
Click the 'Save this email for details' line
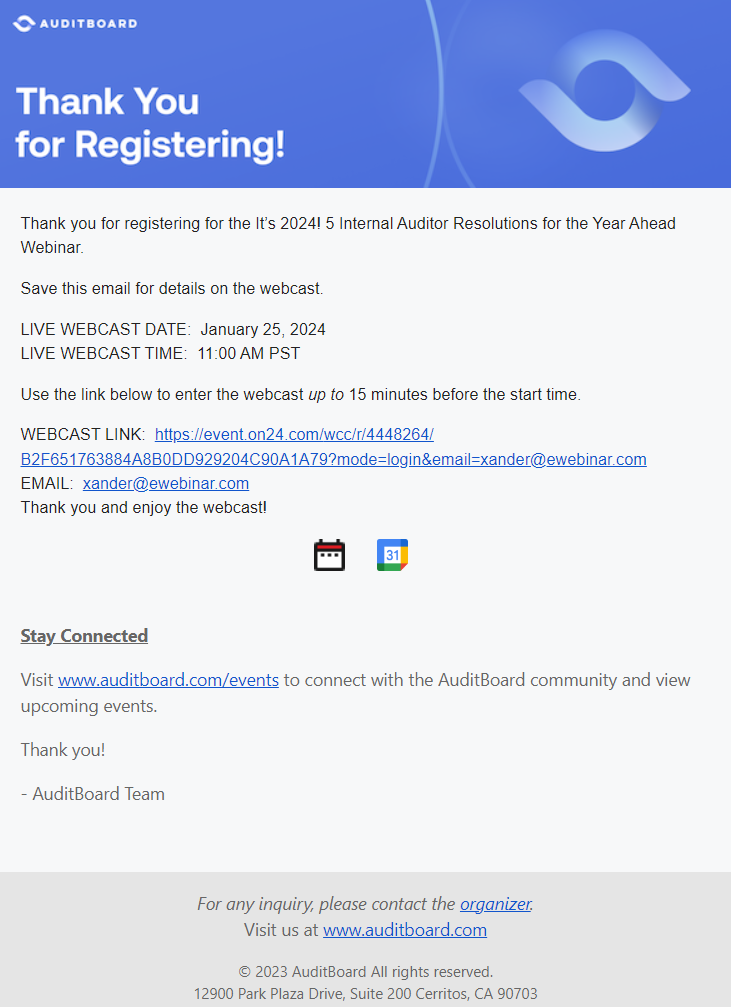pyautogui.click(x=172, y=289)
